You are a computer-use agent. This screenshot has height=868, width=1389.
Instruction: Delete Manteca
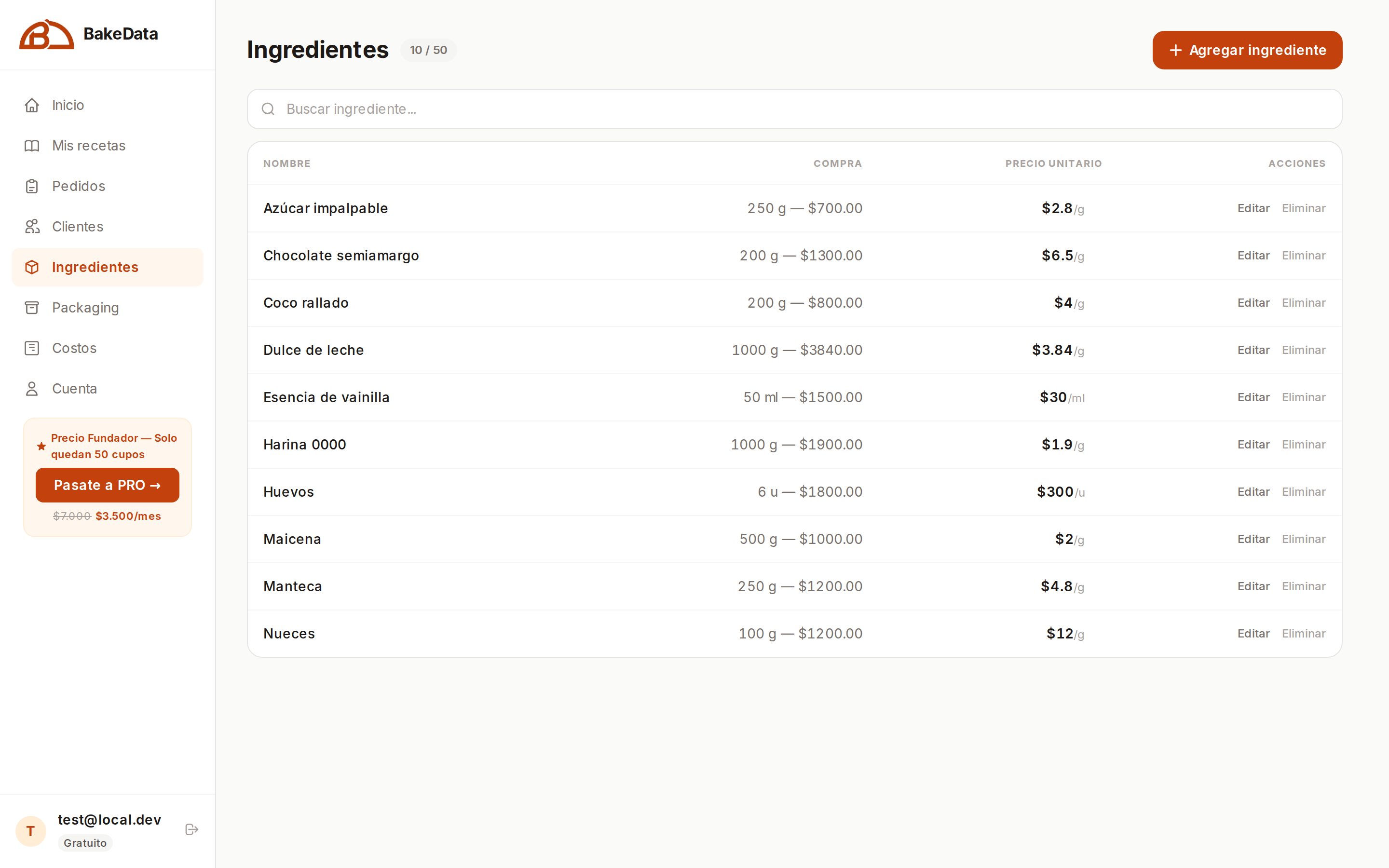(x=1304, y=586)
